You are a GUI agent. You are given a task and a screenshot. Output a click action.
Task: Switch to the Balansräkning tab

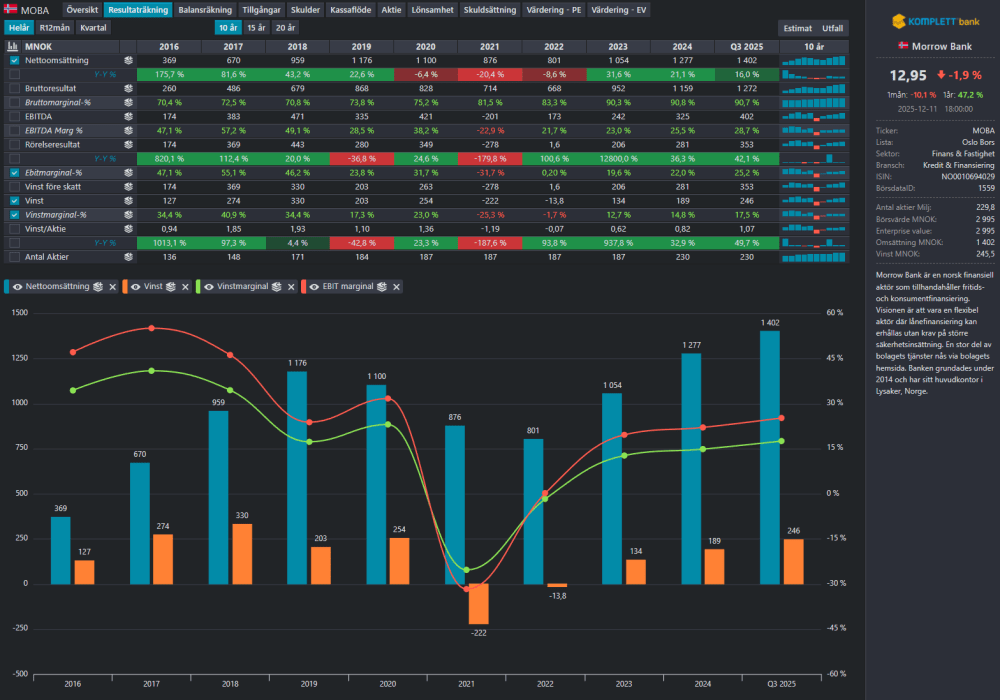click(x=205, y=10)
